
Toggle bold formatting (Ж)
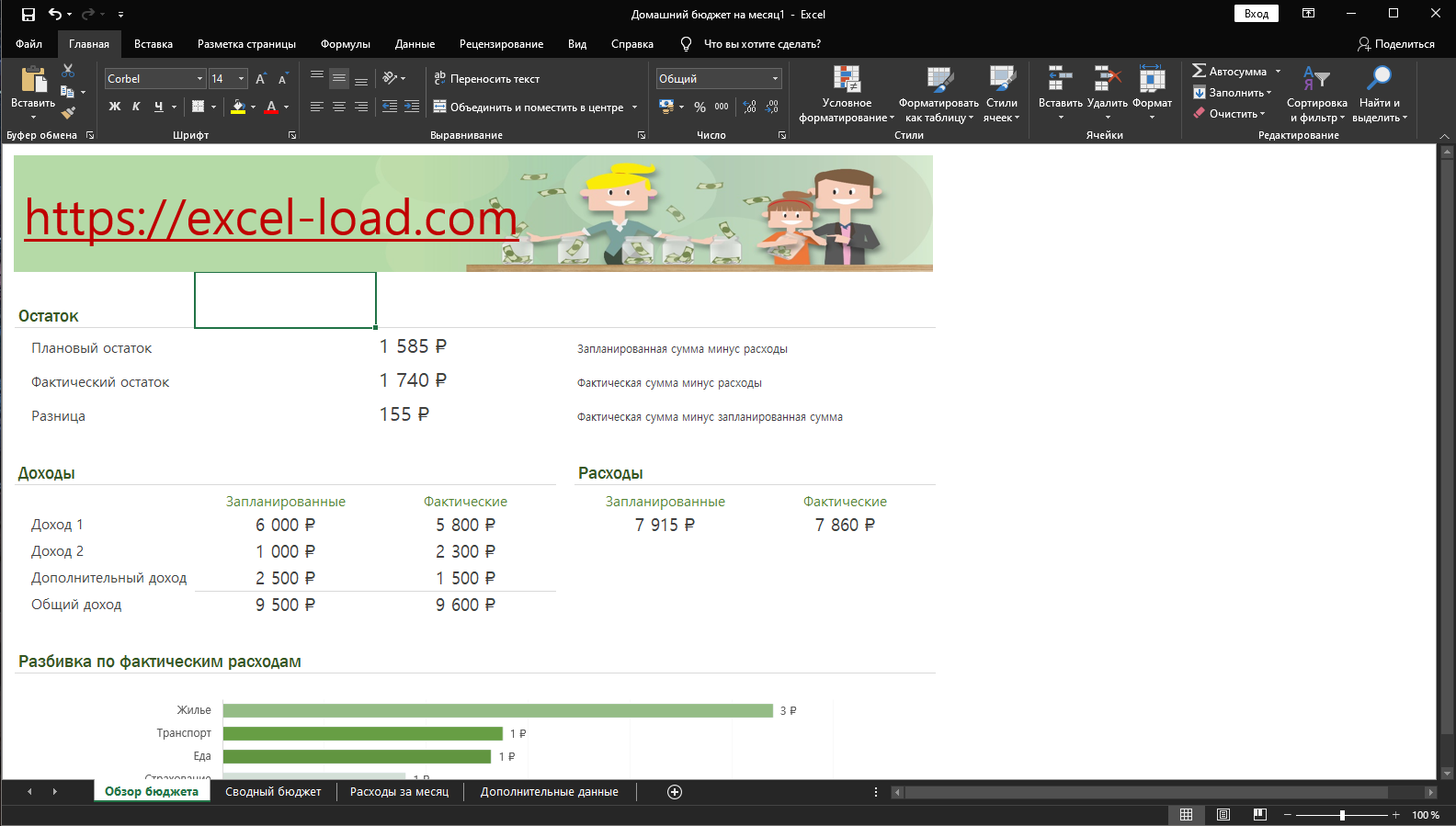115,107
